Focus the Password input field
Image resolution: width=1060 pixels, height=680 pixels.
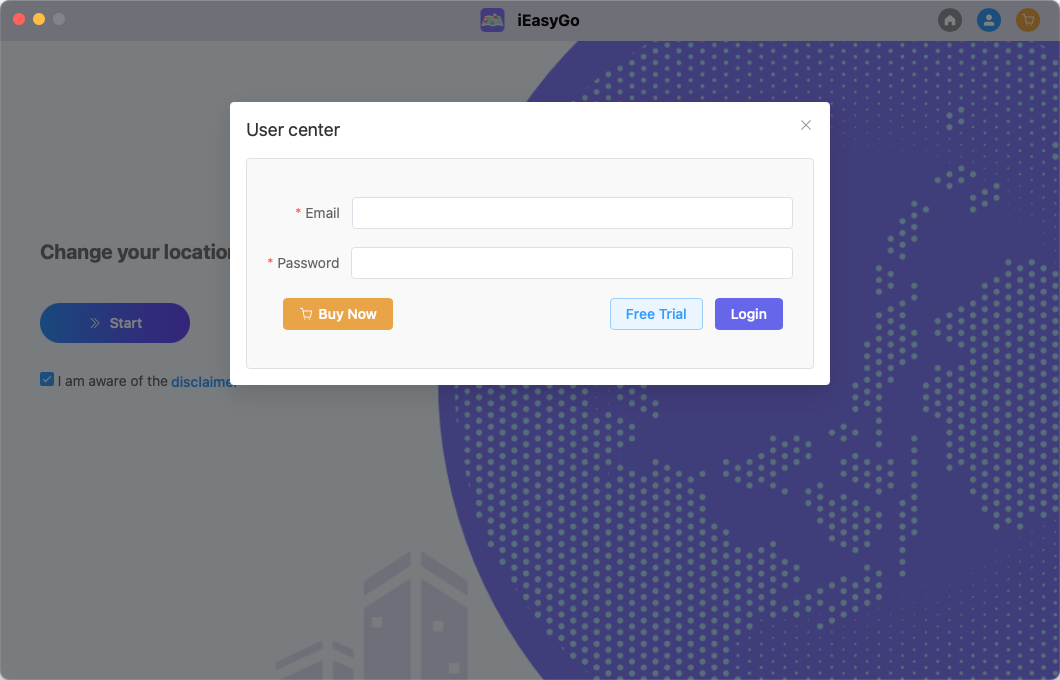click(x=572, y=263)
